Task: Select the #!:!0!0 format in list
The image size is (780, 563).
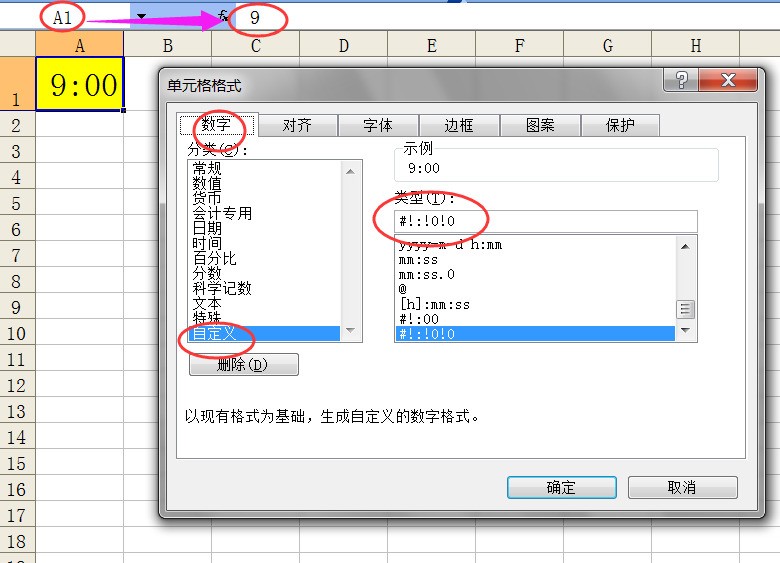Action: tap(535, 334)
